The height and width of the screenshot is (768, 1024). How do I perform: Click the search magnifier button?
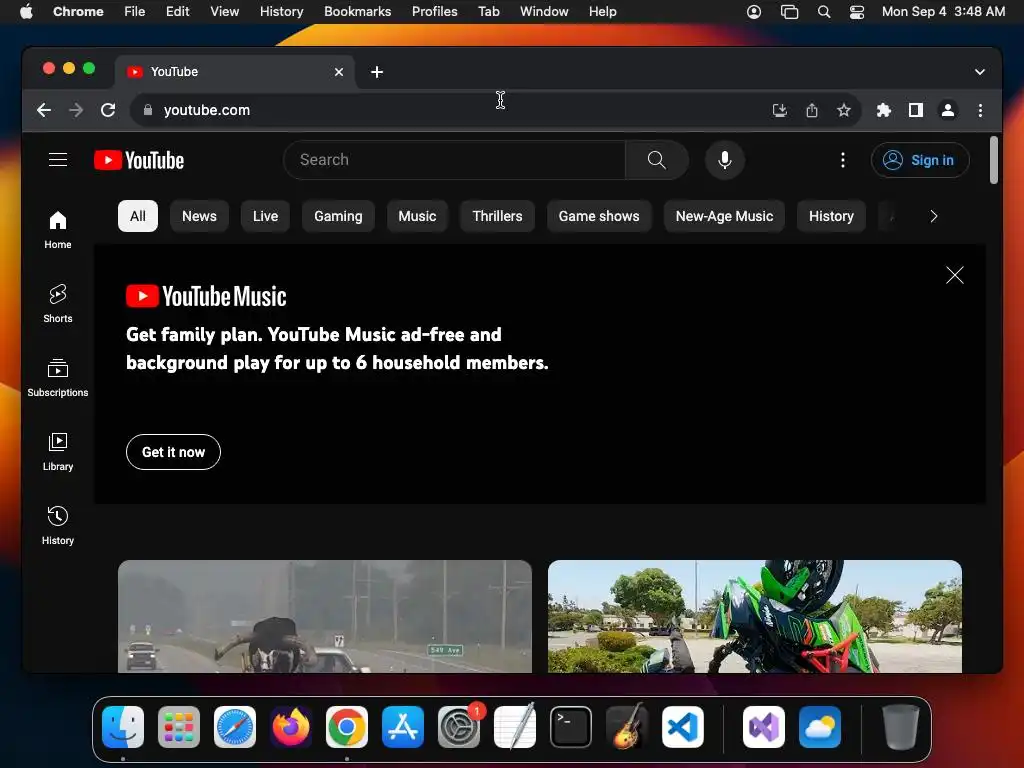pos(656,160)
